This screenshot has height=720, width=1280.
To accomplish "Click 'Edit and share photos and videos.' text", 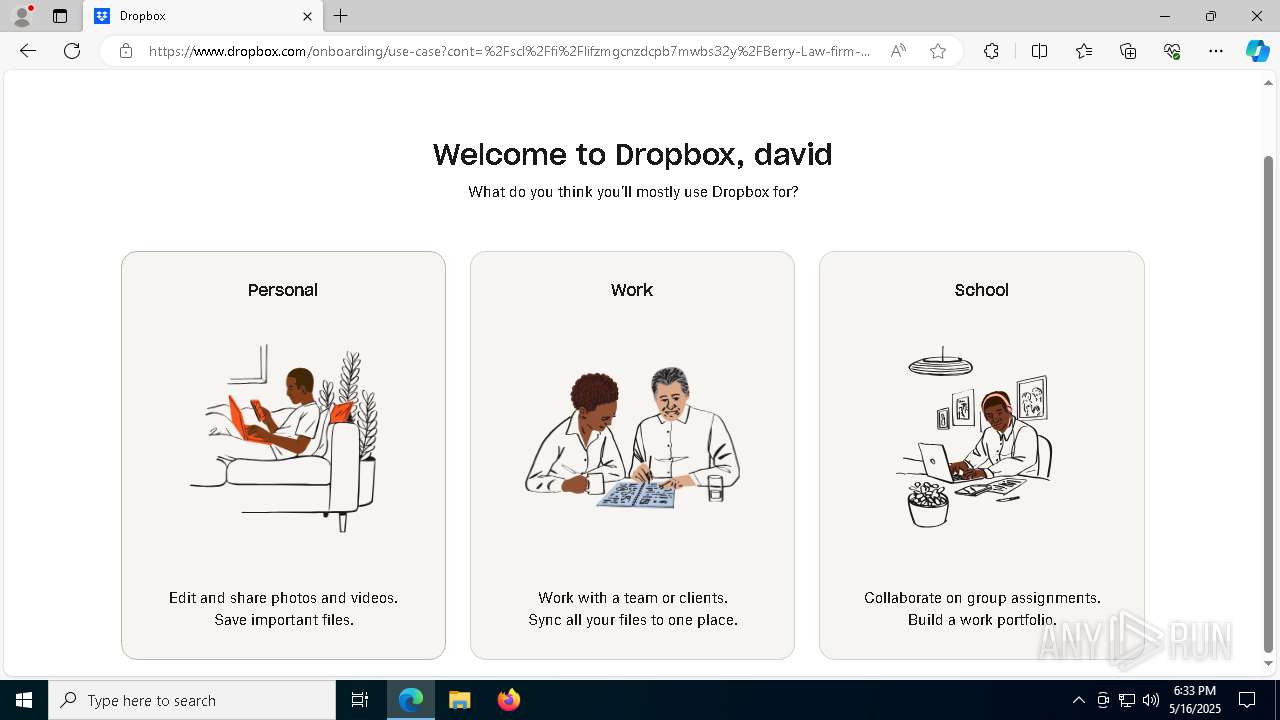I will click(x=283, y=598).
